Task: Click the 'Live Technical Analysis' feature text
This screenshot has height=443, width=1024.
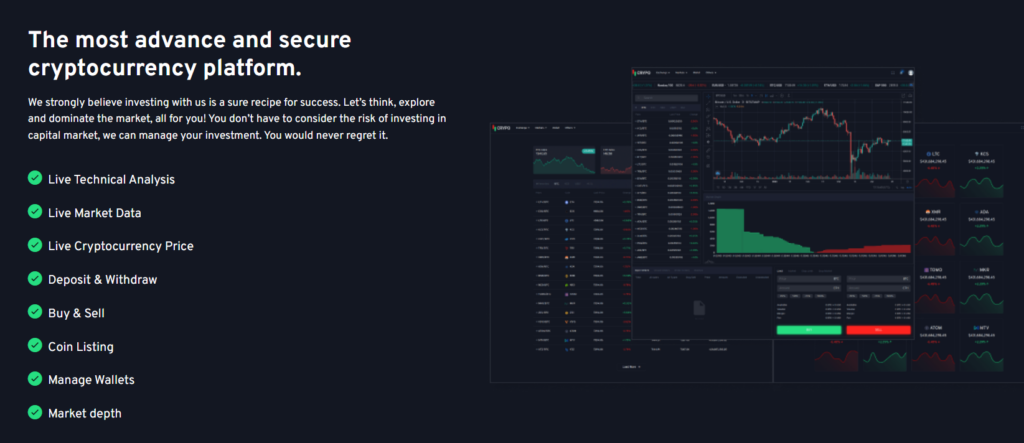Action: click(111, 179)
